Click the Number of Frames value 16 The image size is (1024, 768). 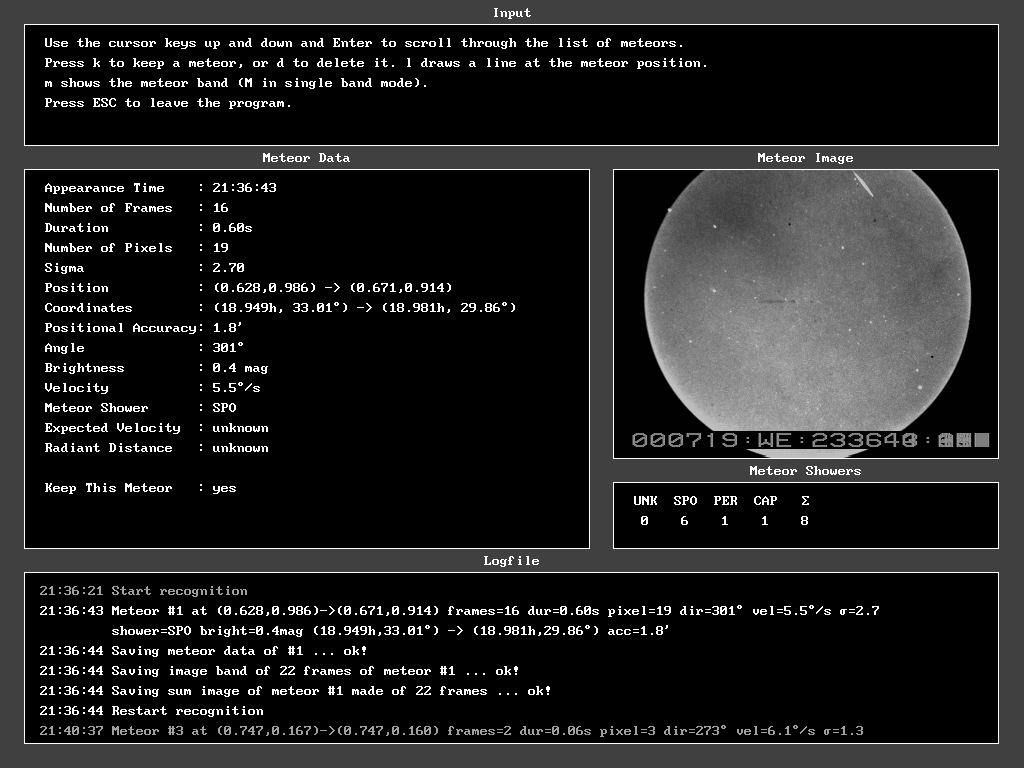220,208
